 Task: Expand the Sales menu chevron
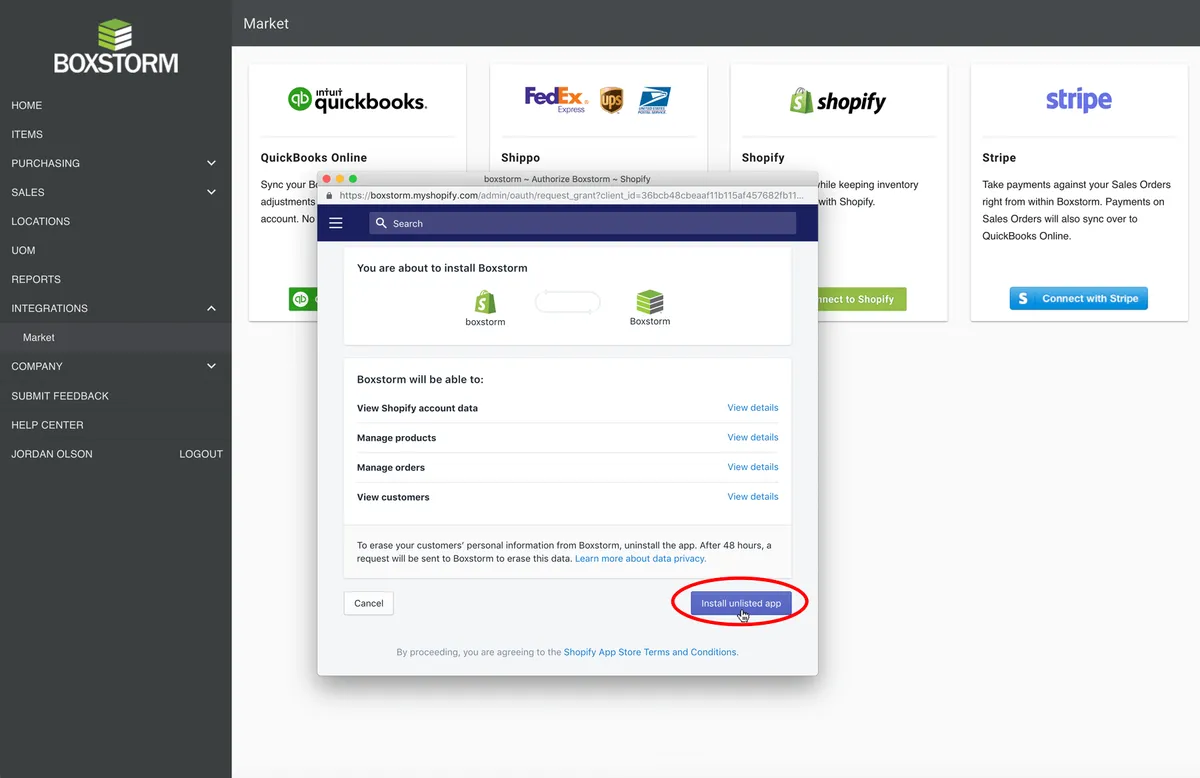click(x=211, y=192)
